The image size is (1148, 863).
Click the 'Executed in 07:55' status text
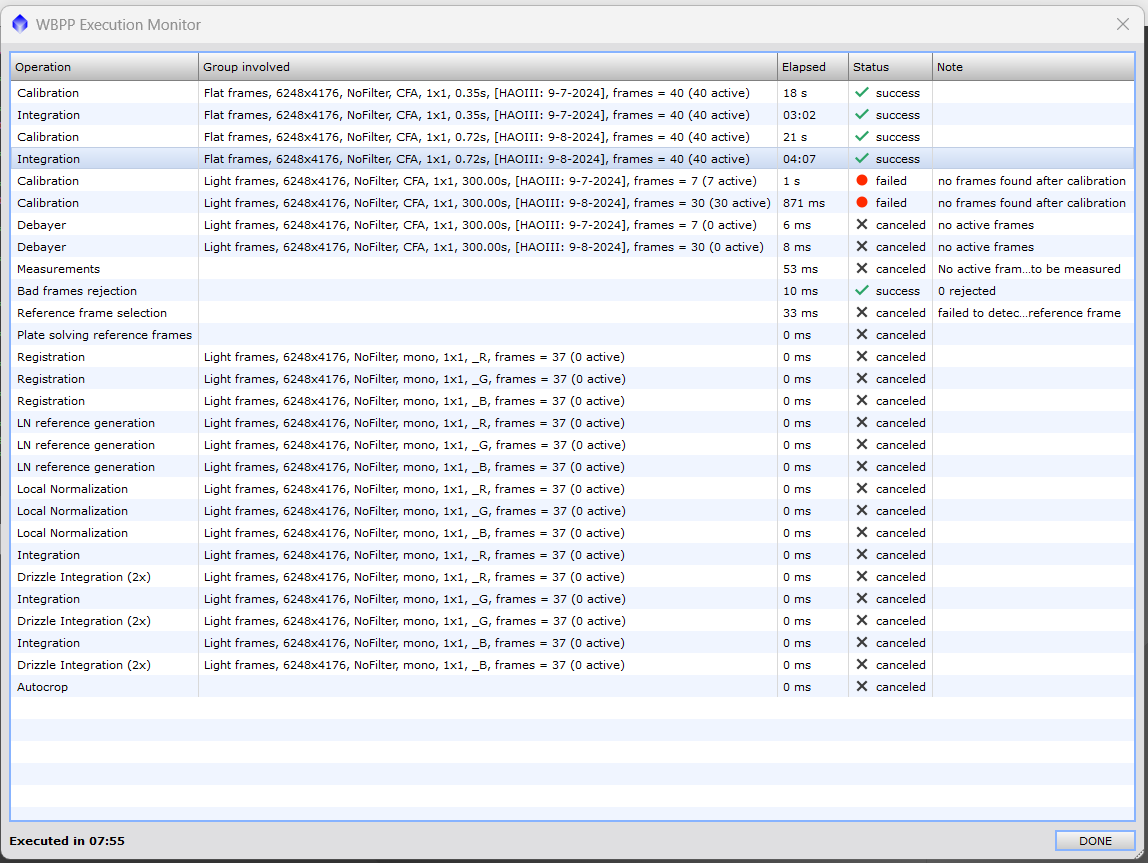point(67,840)
